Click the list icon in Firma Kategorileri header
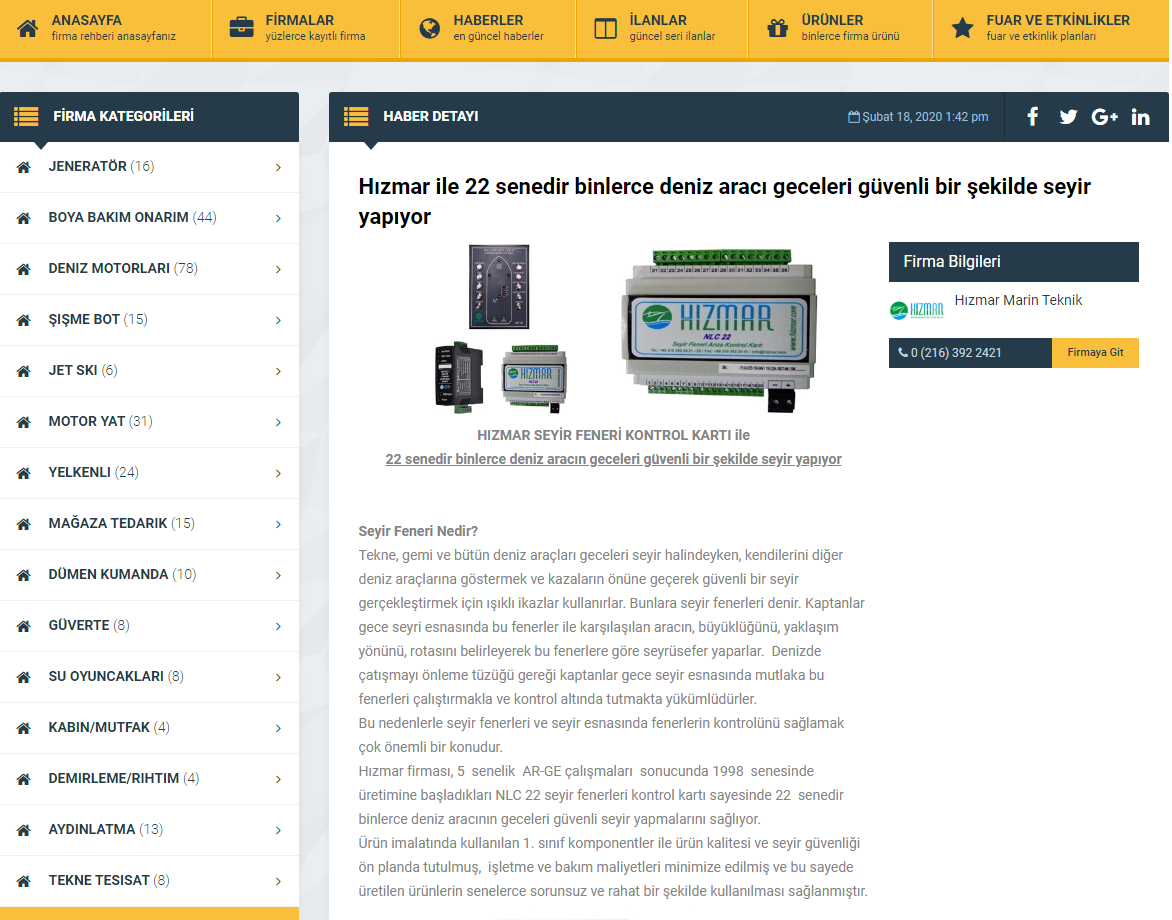The height and width of the screenshot is (920, 1172). (x=26, y=117)
